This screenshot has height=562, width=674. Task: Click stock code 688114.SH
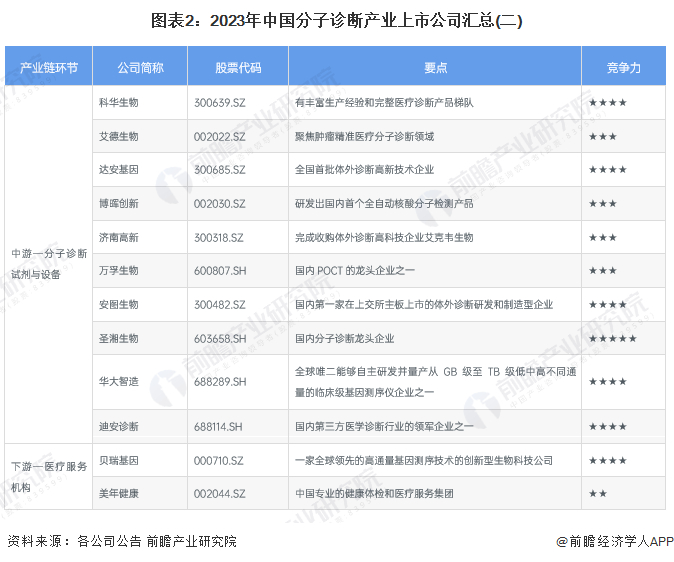click(x=218, y=427)
